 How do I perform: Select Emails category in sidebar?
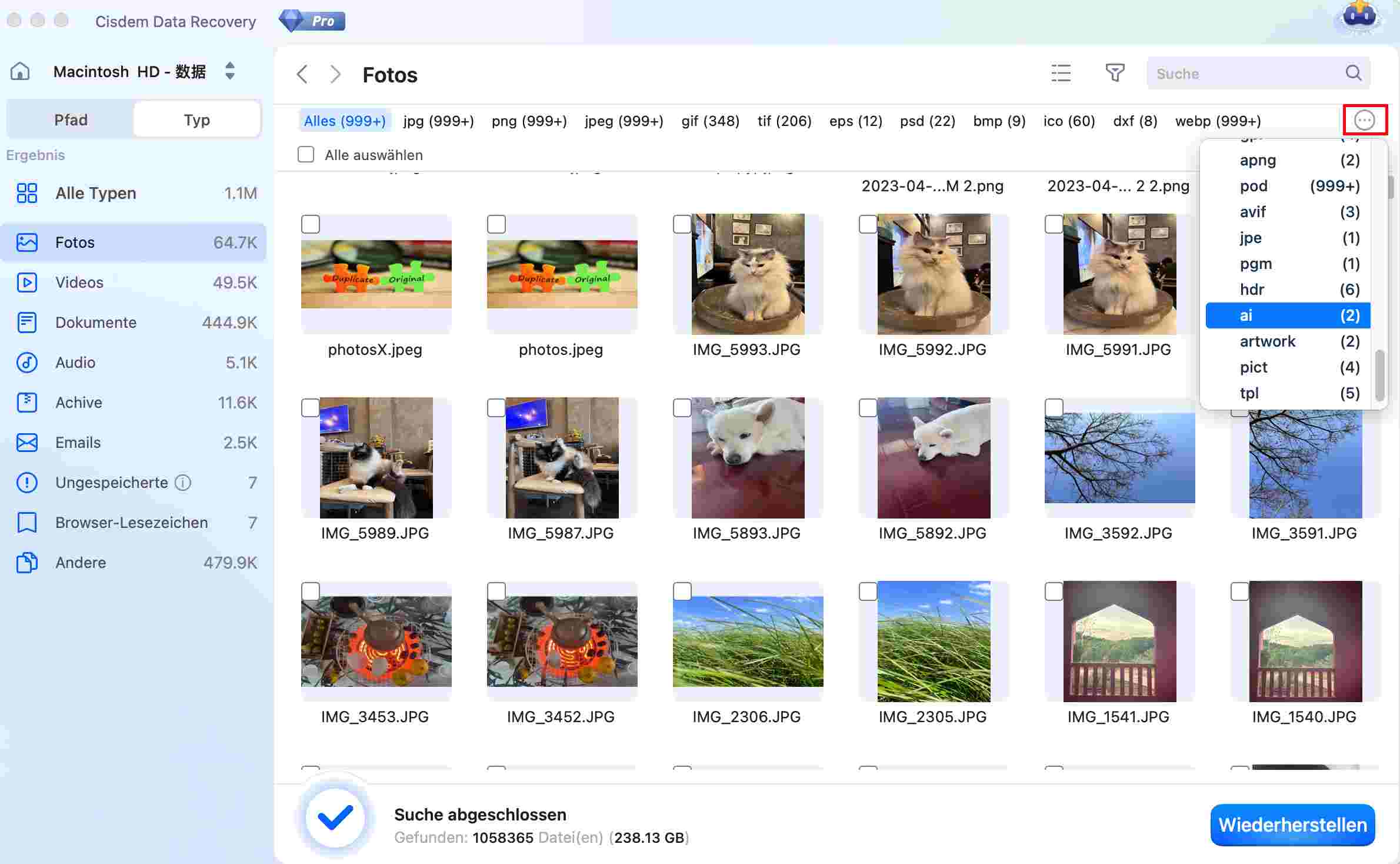(x=78, y=443)
